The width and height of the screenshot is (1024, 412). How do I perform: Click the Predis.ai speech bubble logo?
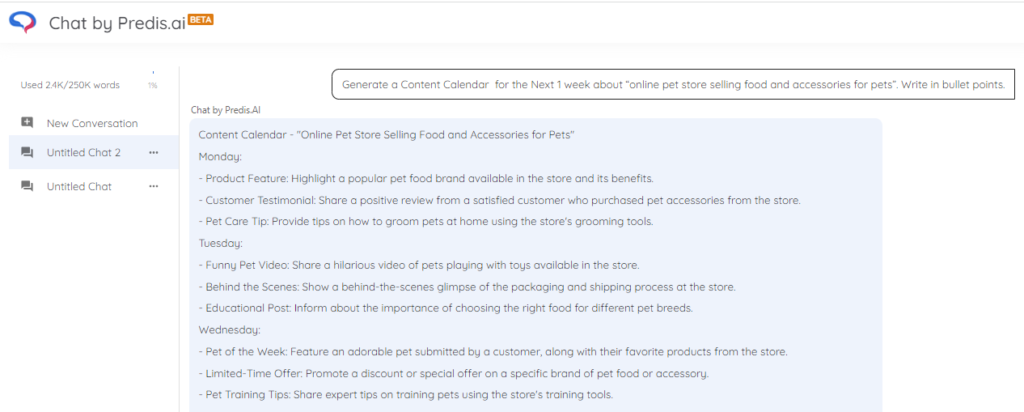[23, 23]
